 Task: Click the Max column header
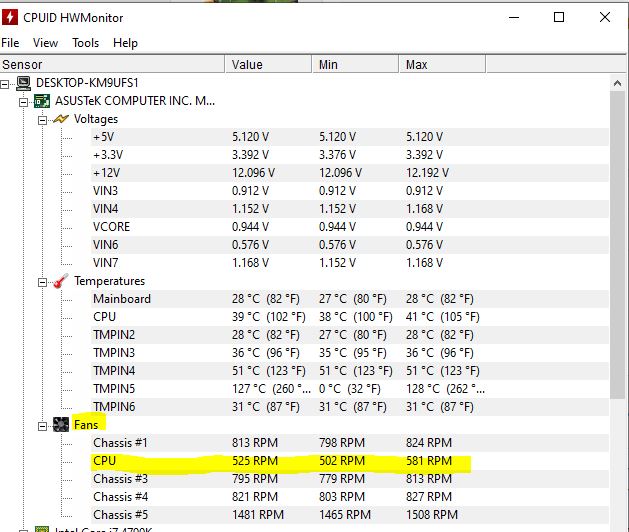tap(442, 64)
